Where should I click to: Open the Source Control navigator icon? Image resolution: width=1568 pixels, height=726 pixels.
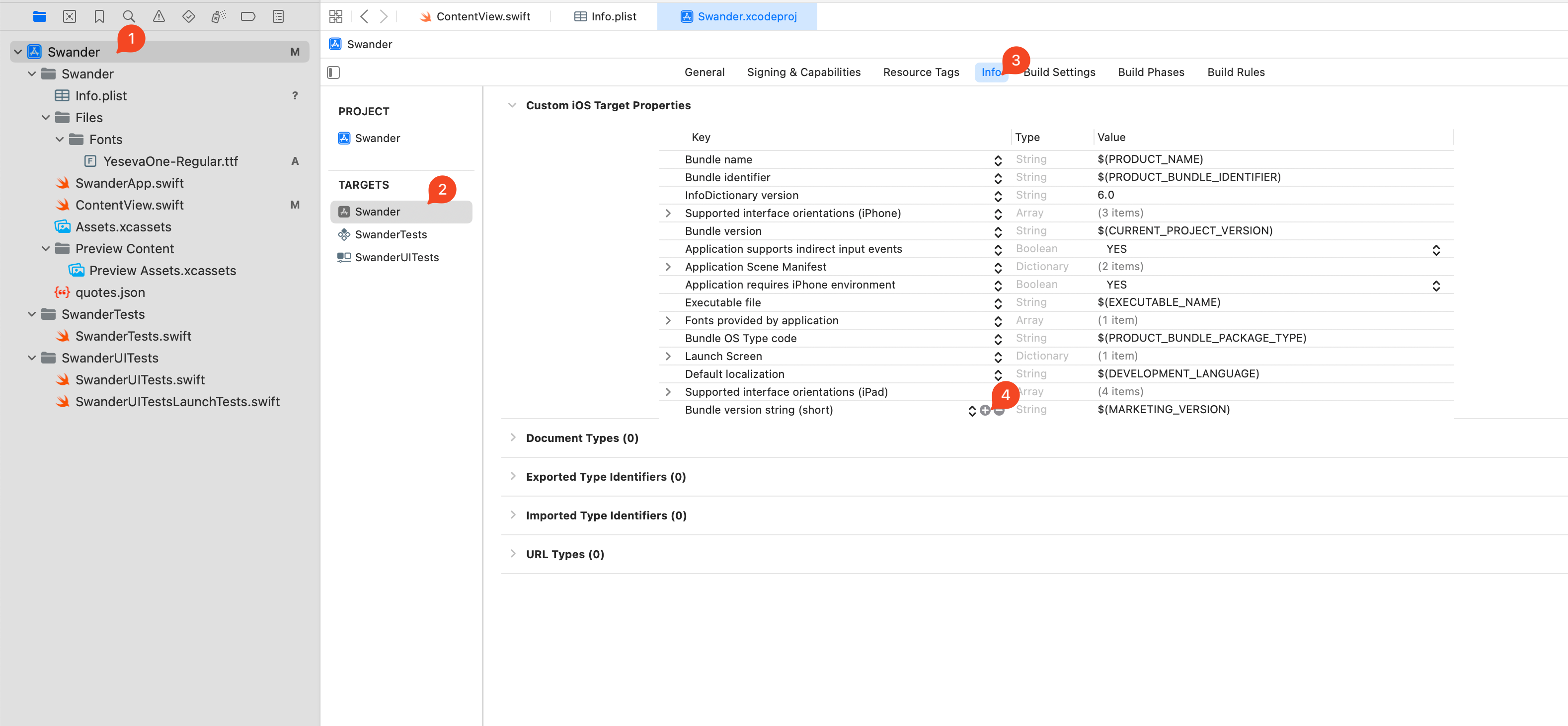70,16
